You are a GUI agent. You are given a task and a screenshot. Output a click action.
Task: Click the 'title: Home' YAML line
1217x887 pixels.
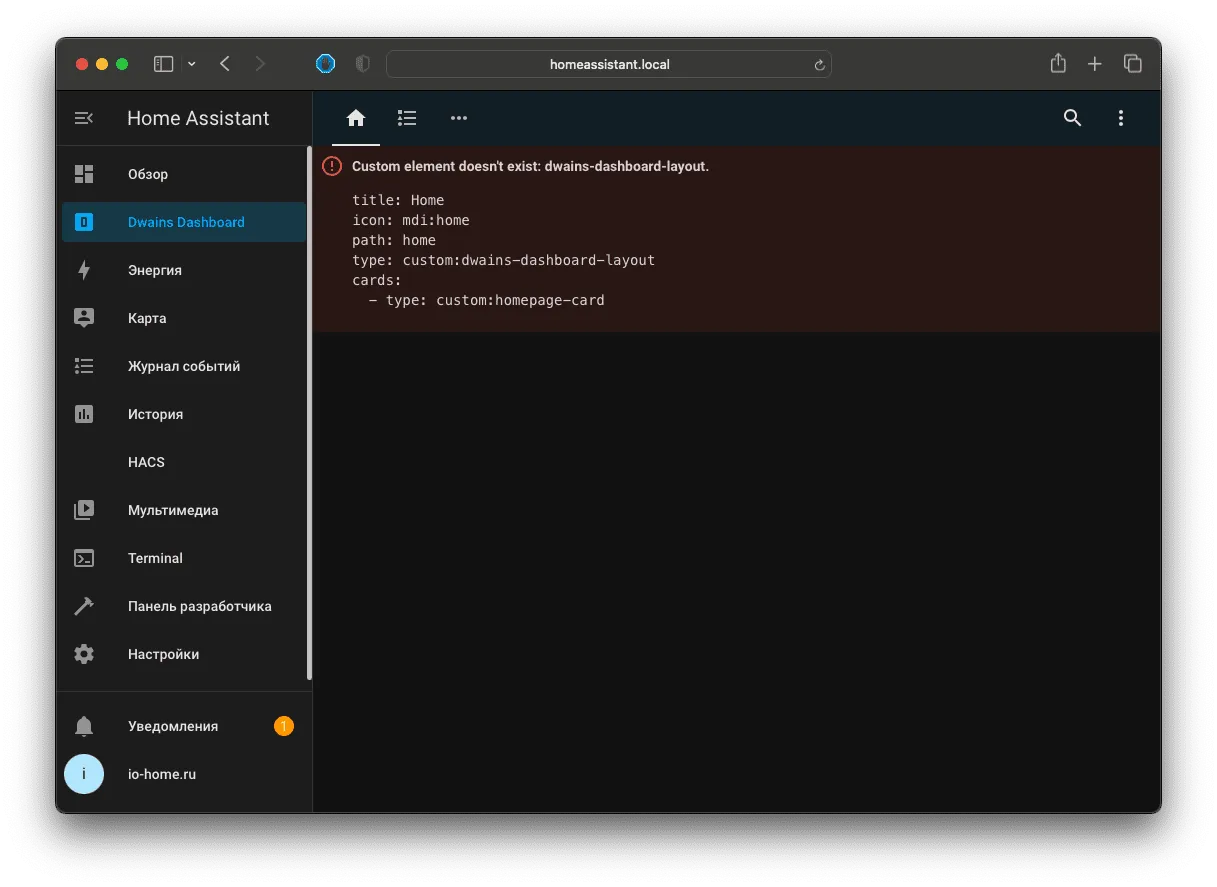pyautogui.click(x=398, y=200)
